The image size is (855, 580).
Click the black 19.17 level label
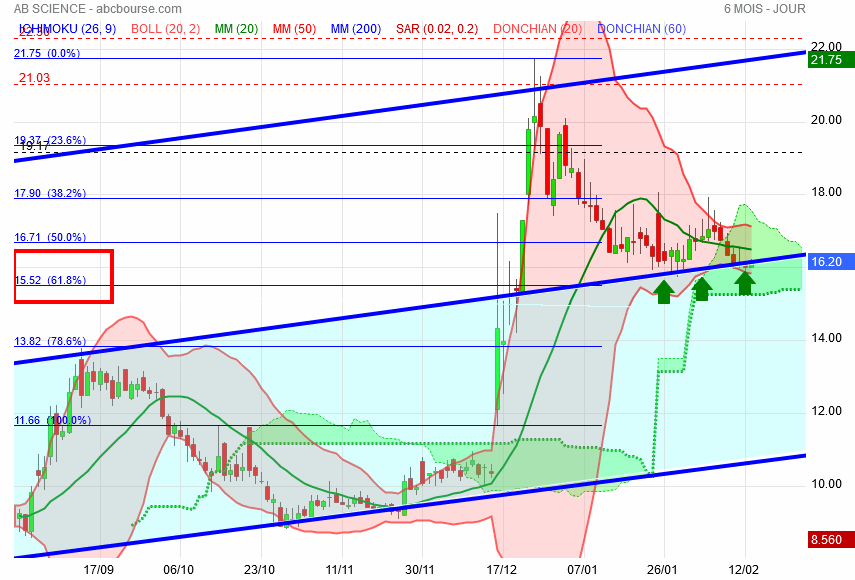click(35, 146)
